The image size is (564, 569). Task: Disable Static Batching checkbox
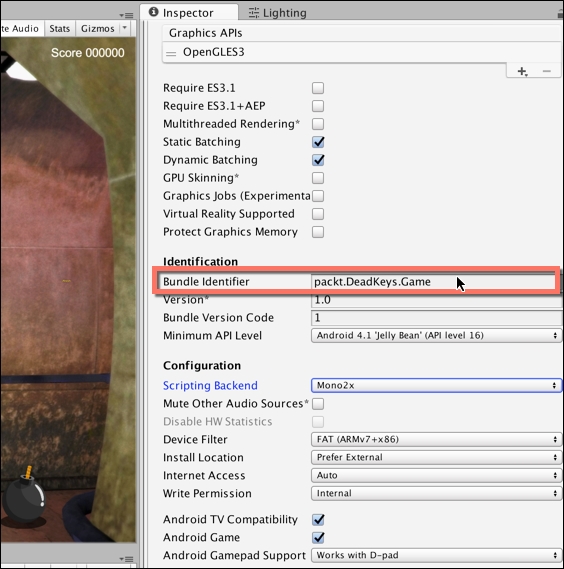click(318, 142)
